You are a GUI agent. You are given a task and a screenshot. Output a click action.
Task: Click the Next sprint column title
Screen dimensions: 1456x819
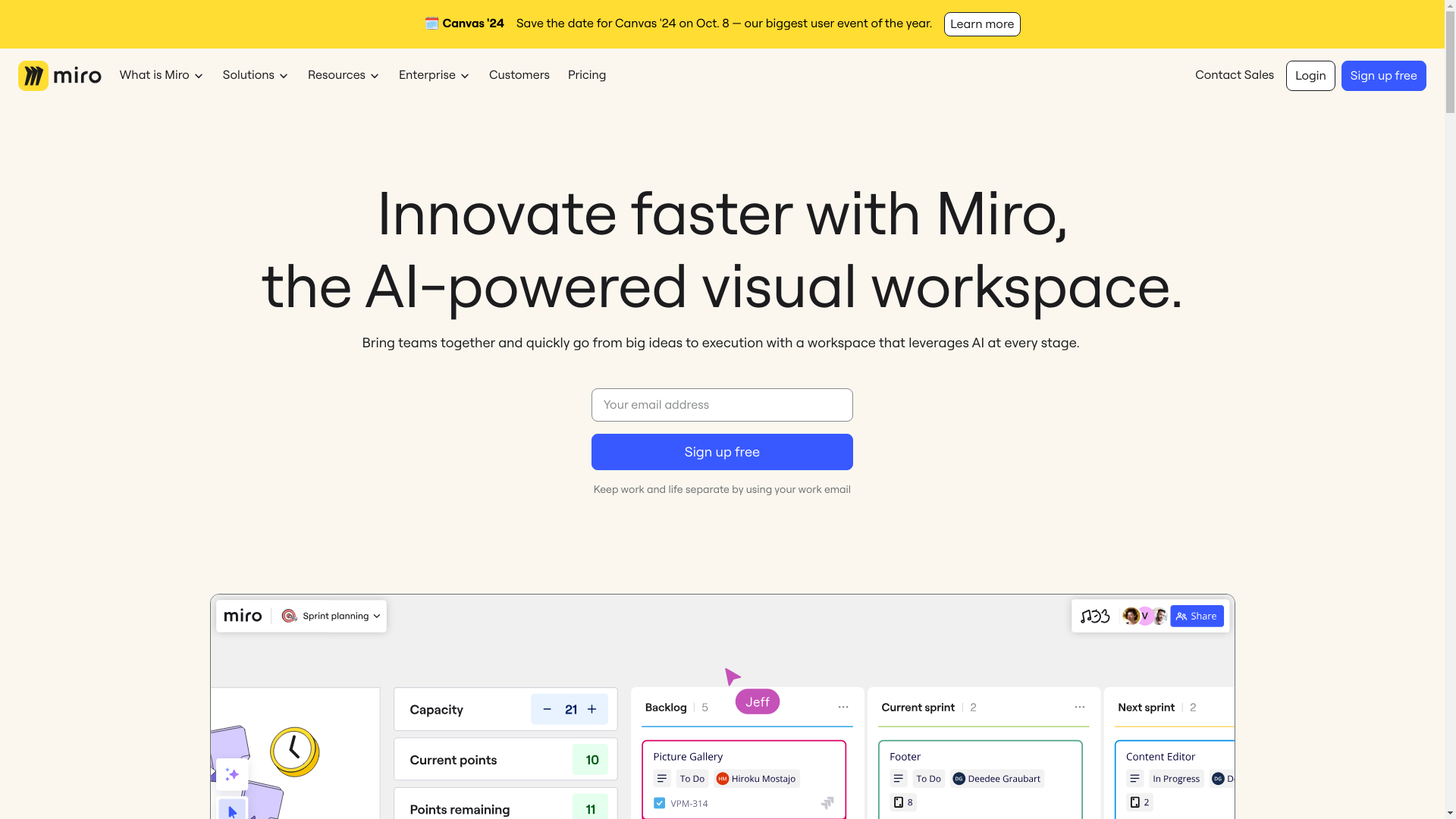[1146, 708]
